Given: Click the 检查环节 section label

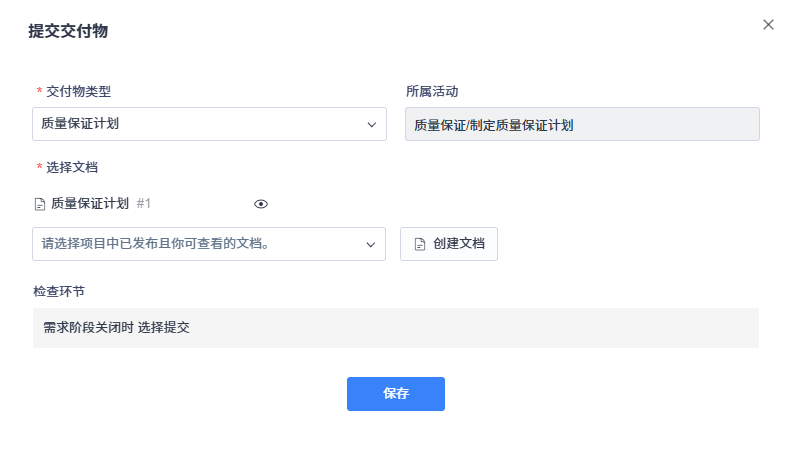Looking at the screenshot, I should click(59, 291).
